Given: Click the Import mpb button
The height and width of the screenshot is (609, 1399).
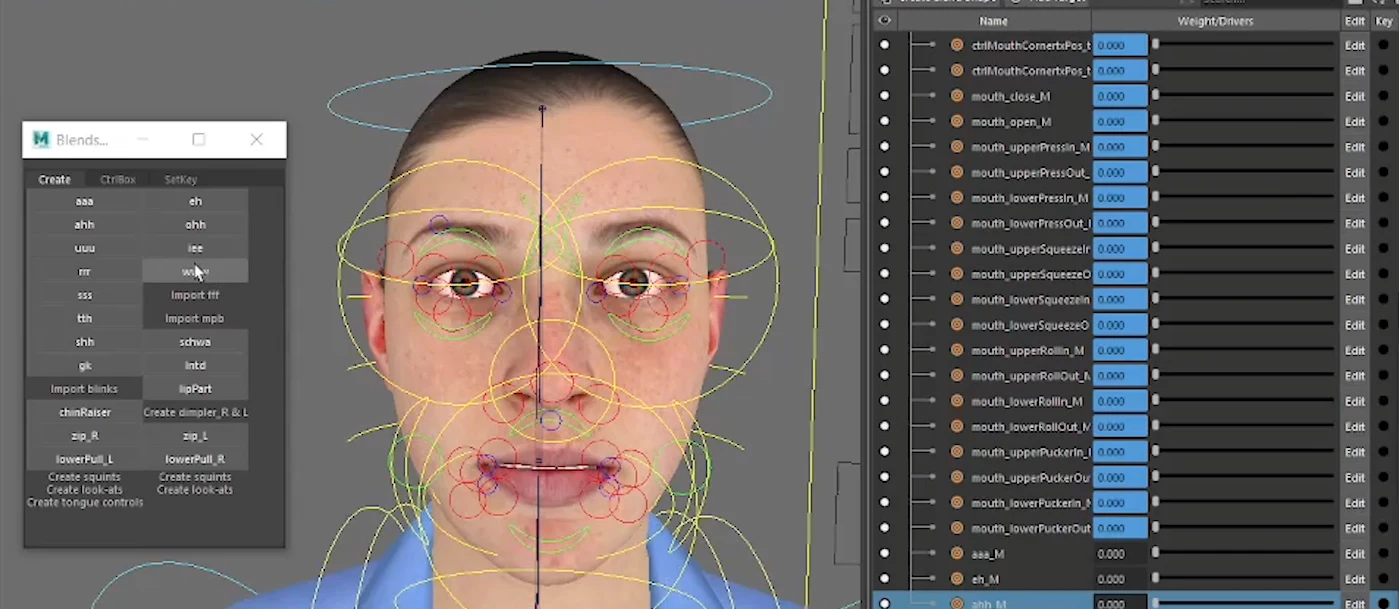Looking at the screenshot, I should coord(195,319).
